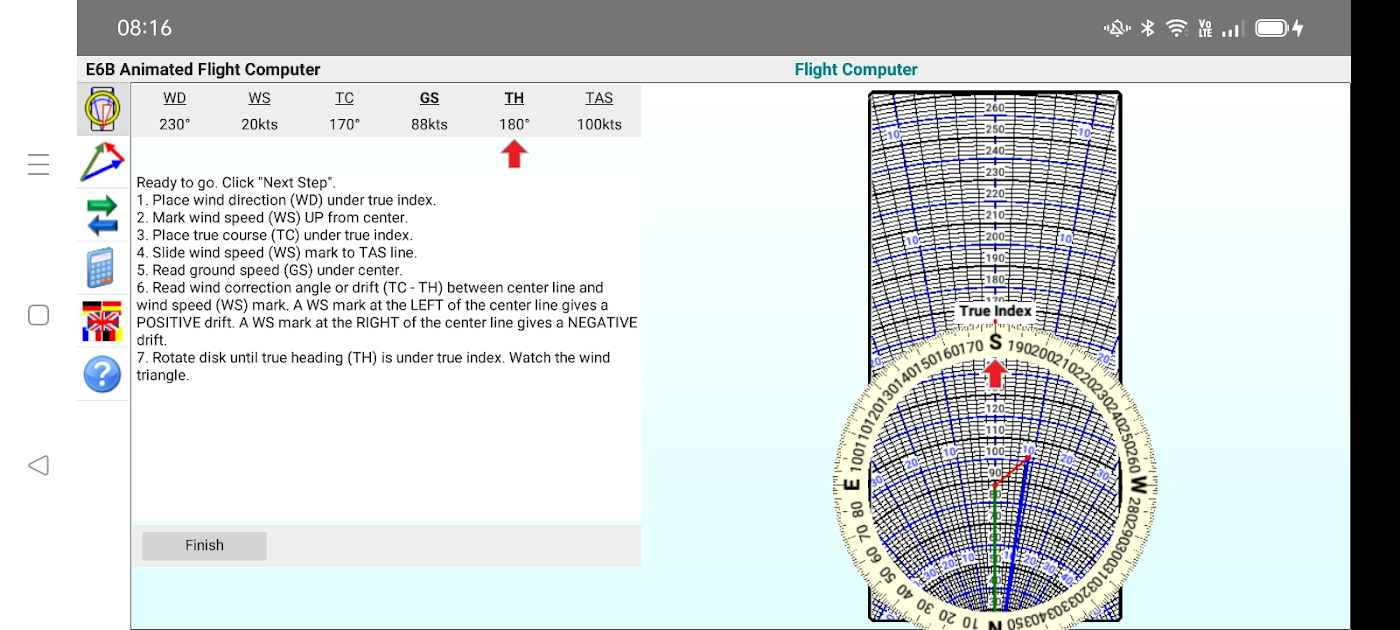Click the E mark on compass disk
This screenshot has height=630, width=1400.
point(852,486)
